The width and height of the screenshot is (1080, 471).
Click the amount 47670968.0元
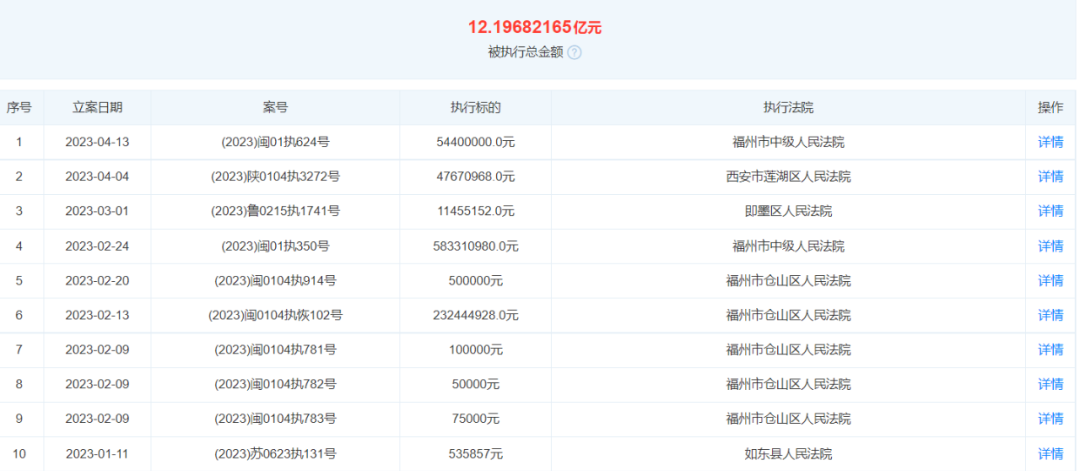[475, 177]
